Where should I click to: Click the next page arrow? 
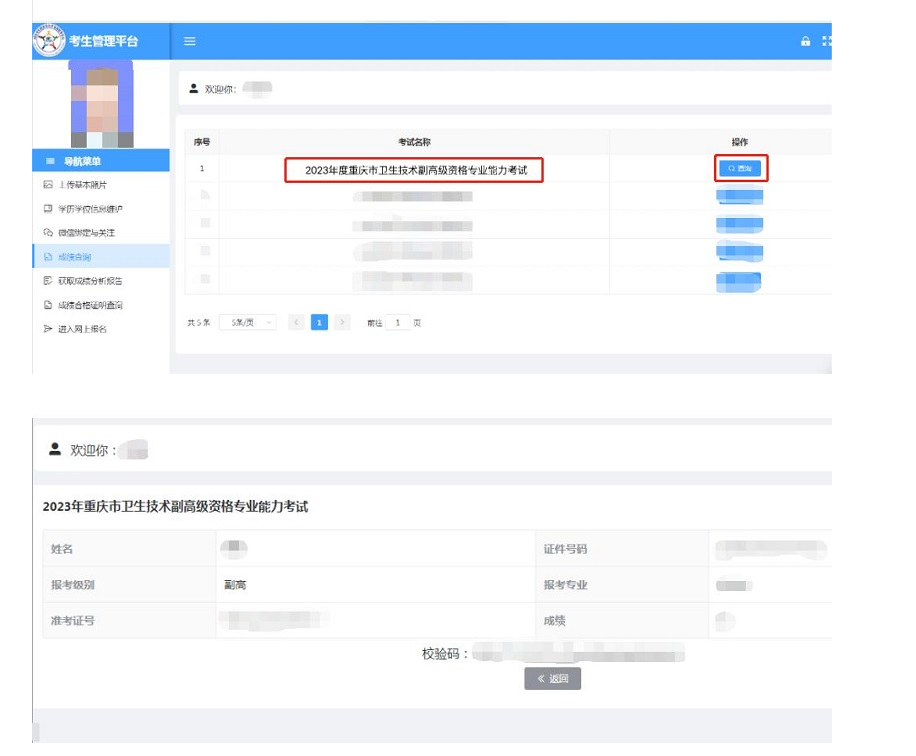(343, 323)
